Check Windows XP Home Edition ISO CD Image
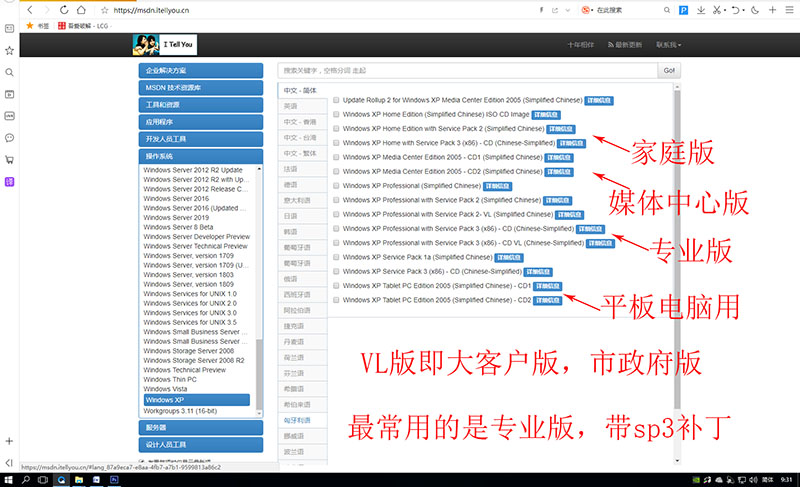 [336, 115]
